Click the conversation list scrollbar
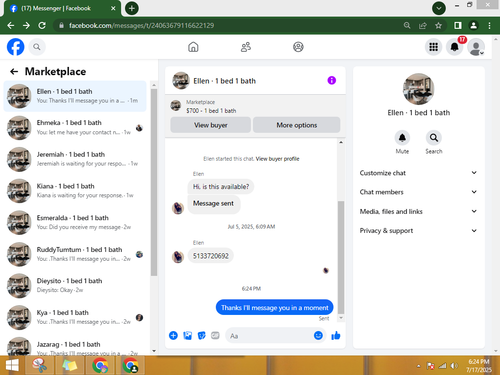Screen dimensions: 500x375 tap(154, 182)
